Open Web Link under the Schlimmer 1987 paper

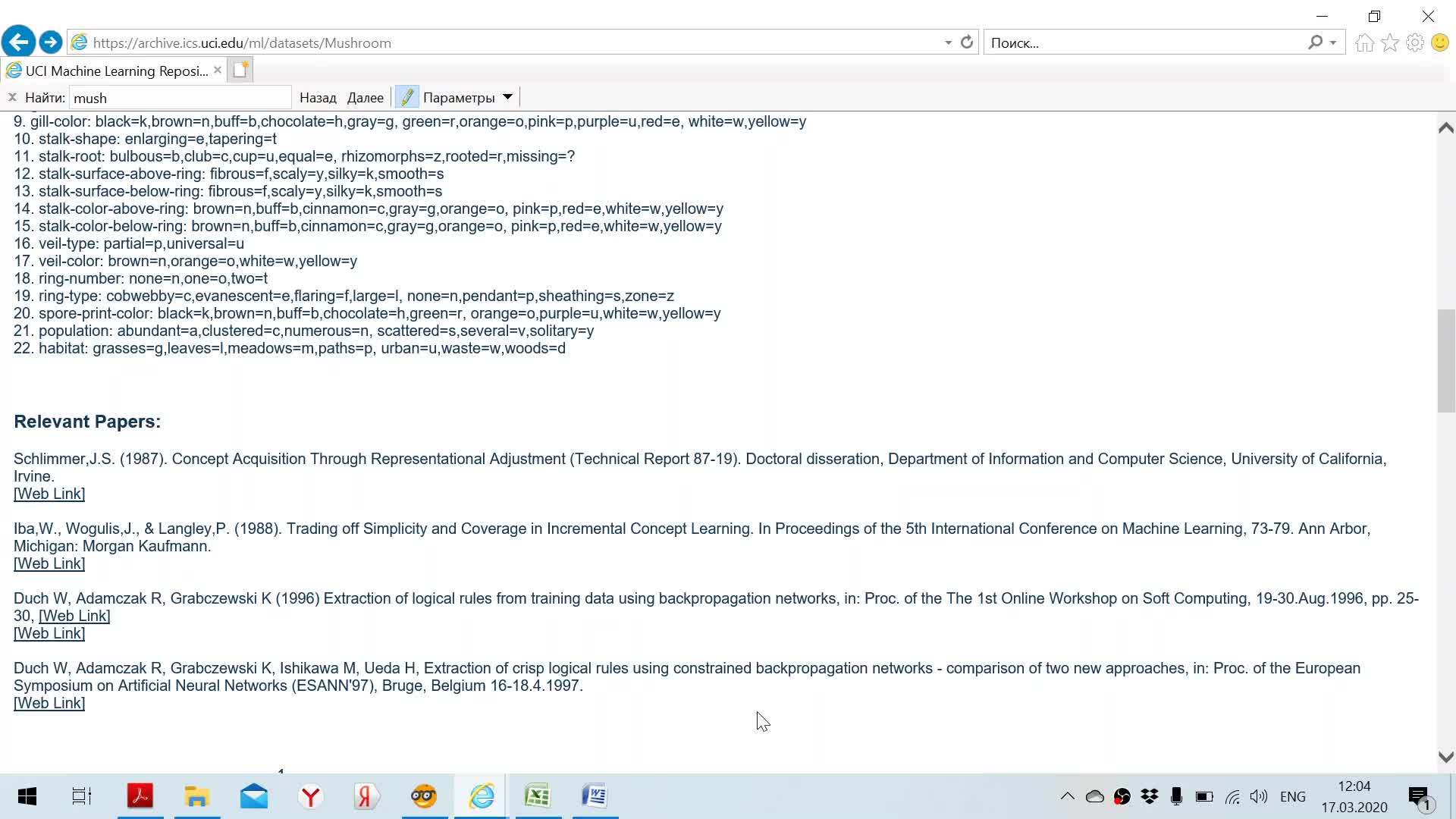tap(49, 494)
